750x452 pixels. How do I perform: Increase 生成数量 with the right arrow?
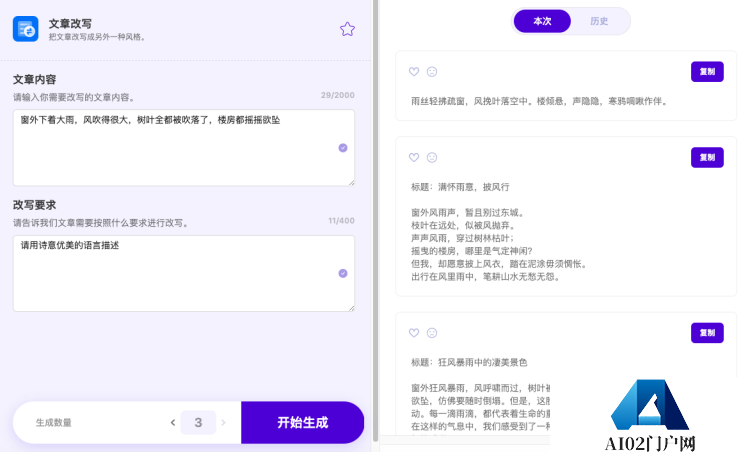(223, 423)
